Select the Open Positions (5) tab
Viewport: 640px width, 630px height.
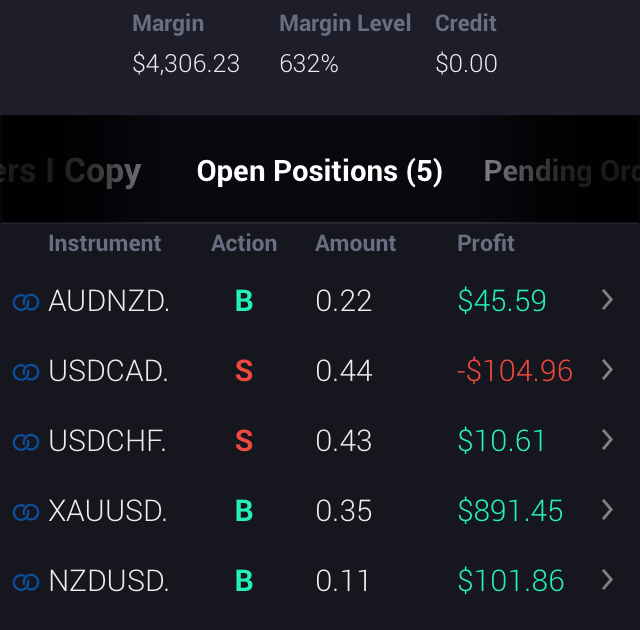pyautogui.click(x=319, y=172)
